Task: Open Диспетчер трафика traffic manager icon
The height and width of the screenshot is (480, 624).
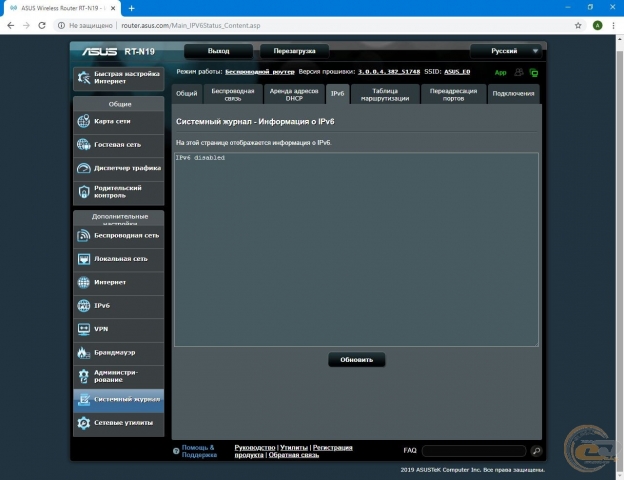Action: tap(84, 168)
